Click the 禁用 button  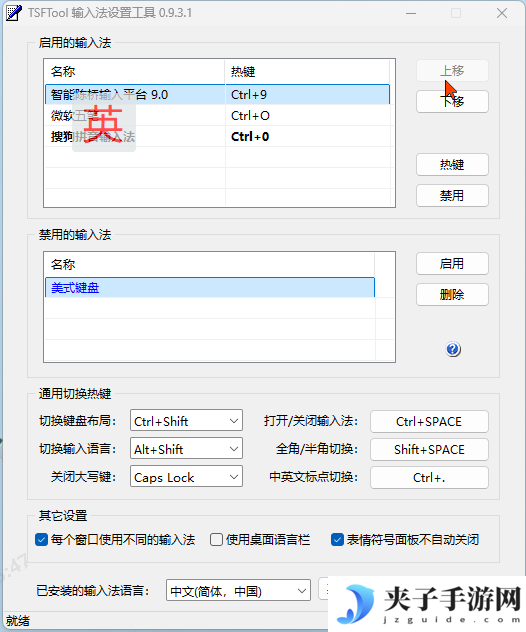click(x=452, y=195)
